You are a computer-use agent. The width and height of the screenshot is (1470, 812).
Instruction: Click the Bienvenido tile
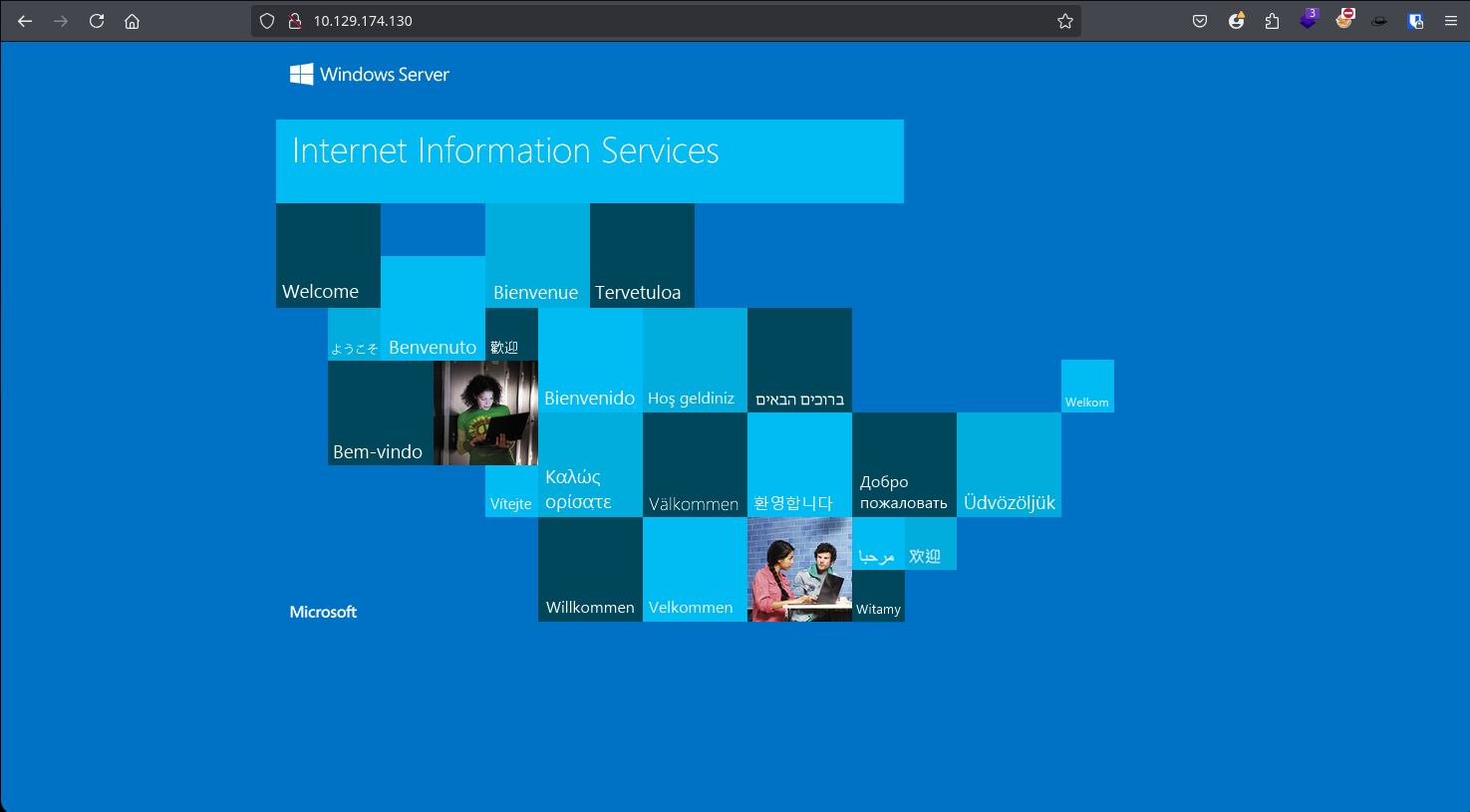click(590, 360)
